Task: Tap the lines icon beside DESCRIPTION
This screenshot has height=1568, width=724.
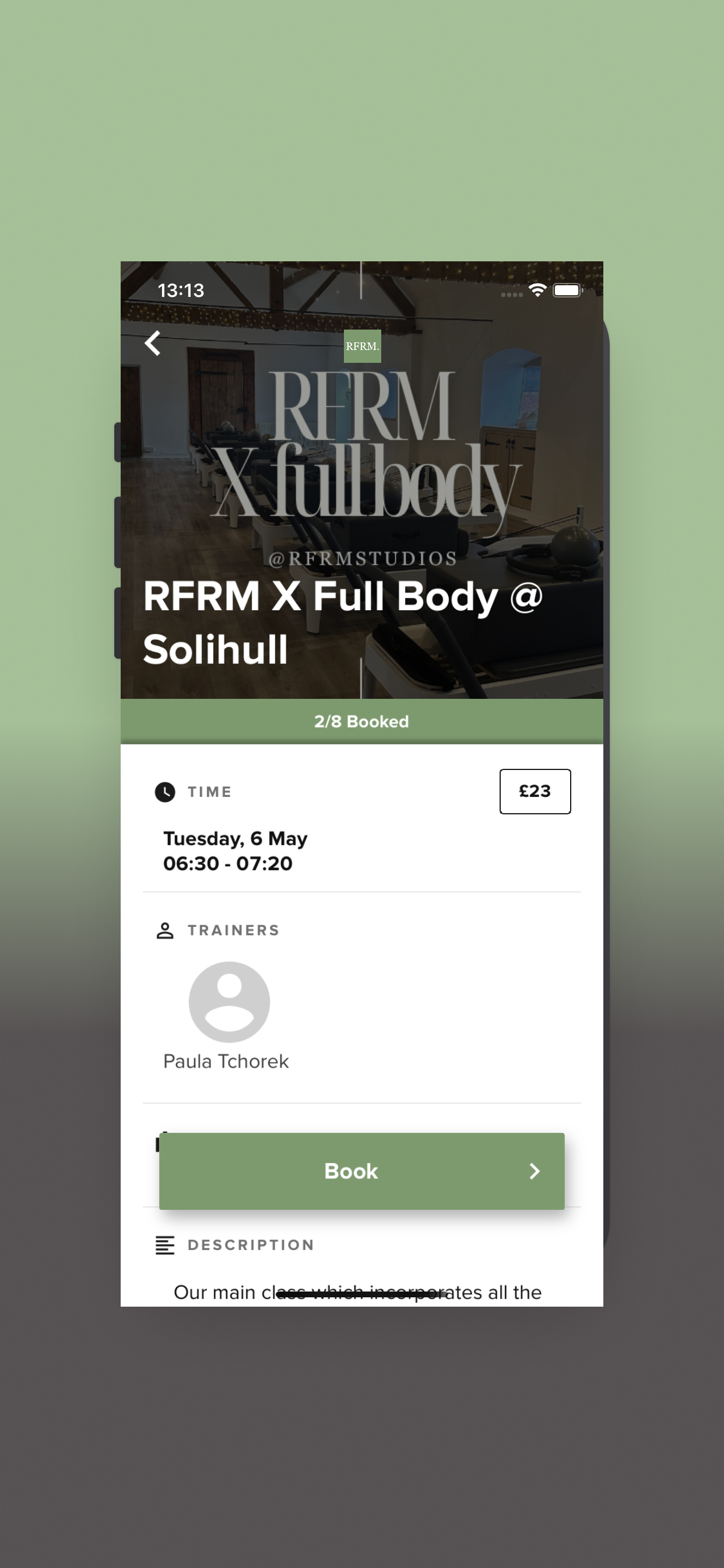Action: (x=165, y=1245)
